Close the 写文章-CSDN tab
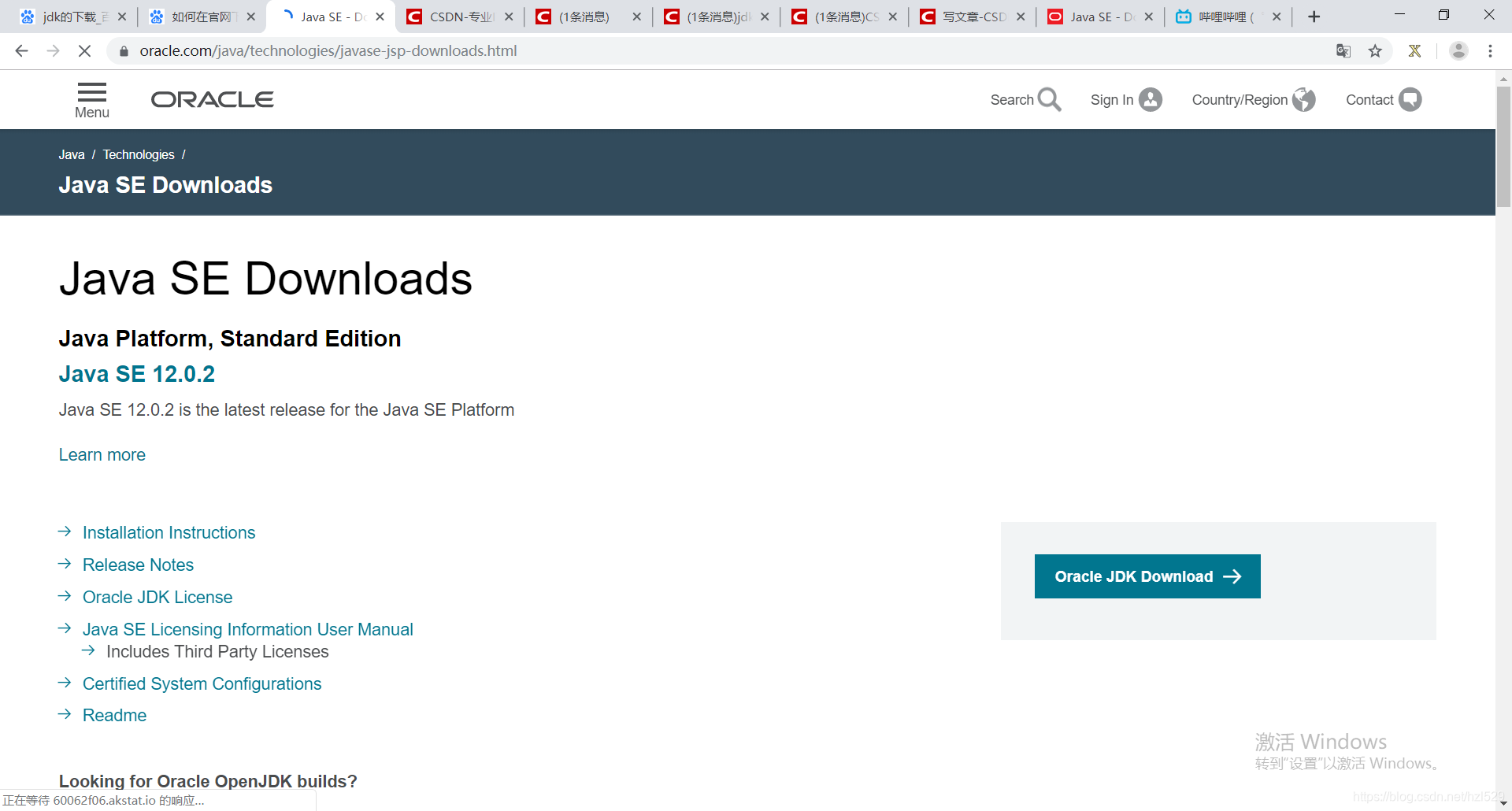Viewport: 1512px width, 811px height. tap(1021, 17)
